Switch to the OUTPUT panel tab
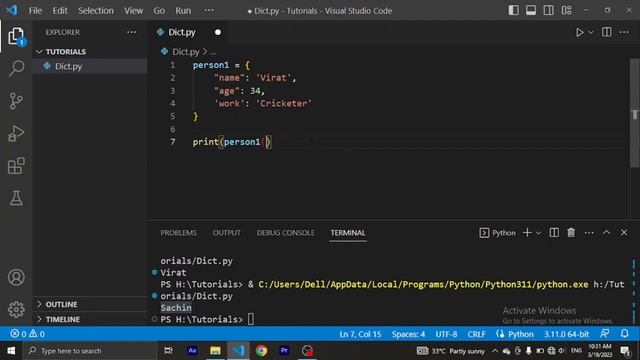 point(227,233)
